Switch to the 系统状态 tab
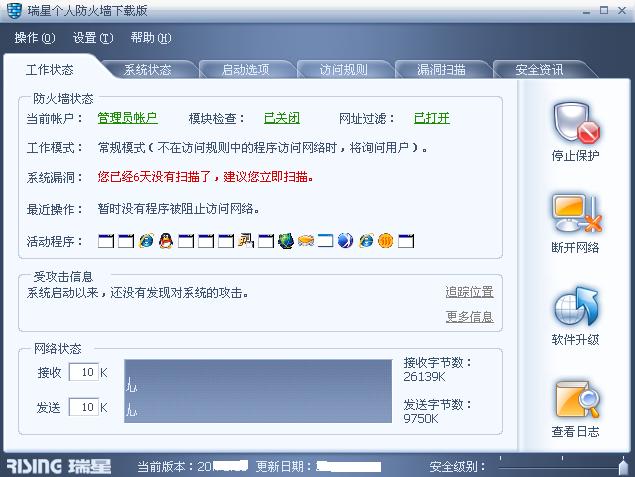This screenshot has width=635, height=477. 147,70
